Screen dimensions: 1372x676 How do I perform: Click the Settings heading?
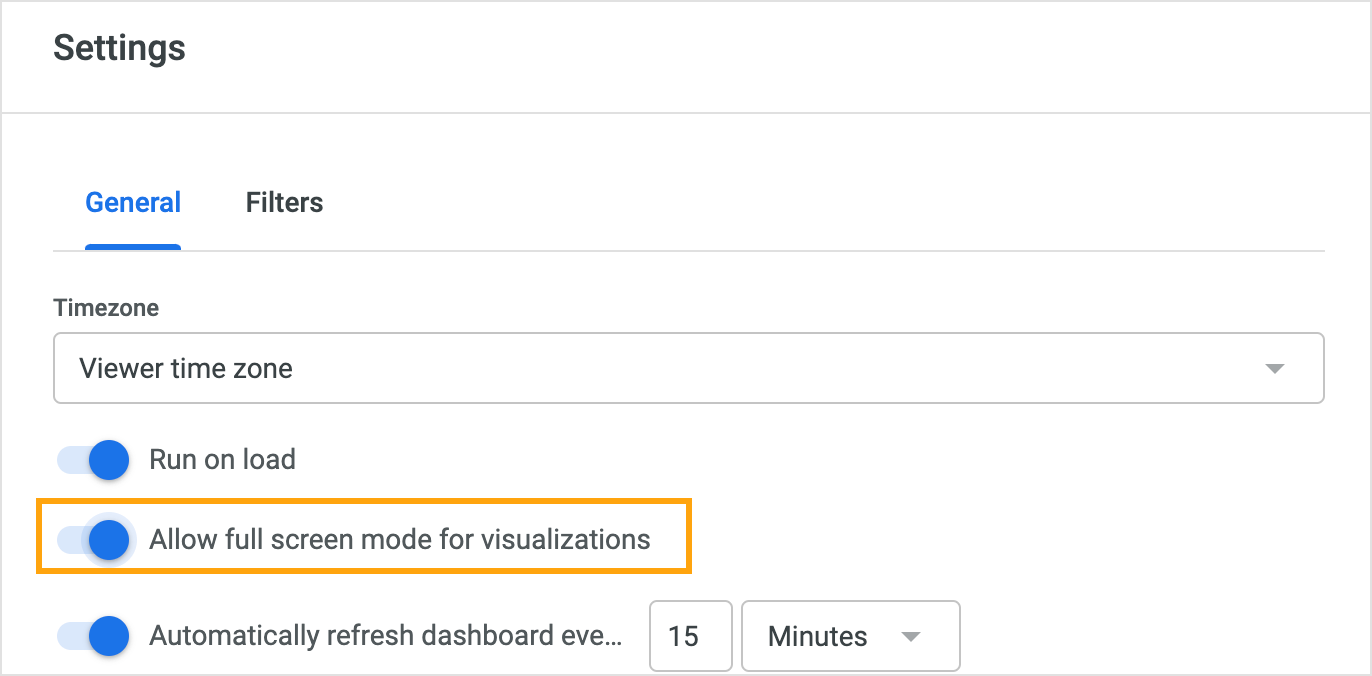pos(119,48)
